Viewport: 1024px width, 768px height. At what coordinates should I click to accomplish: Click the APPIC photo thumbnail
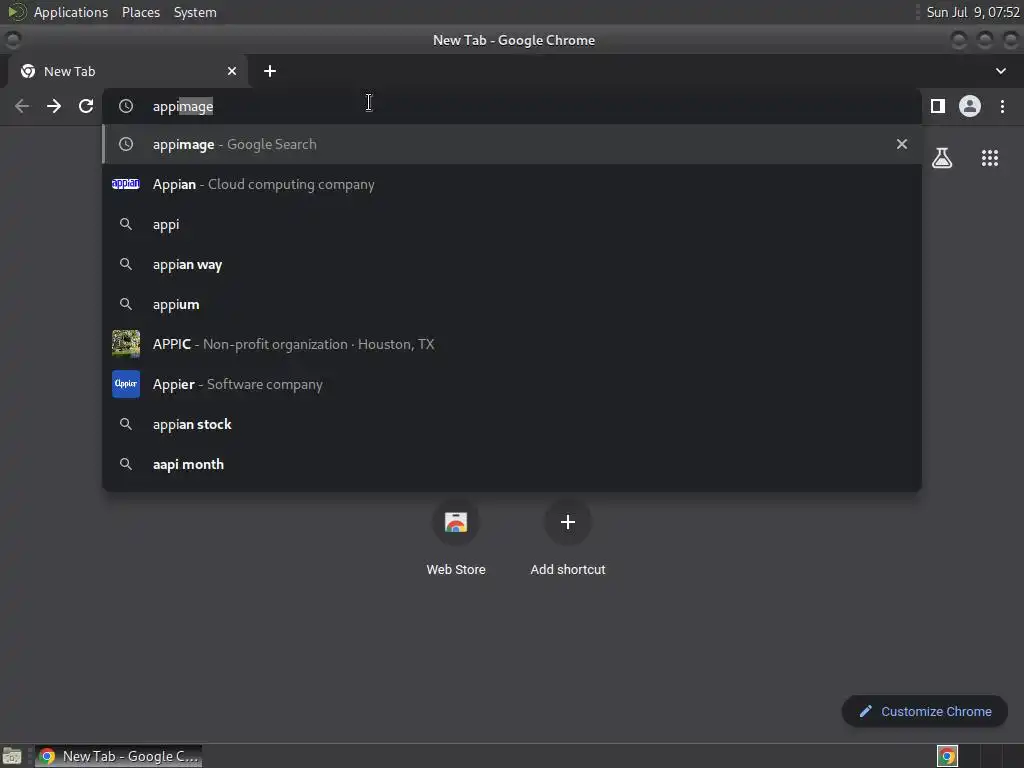tap(125, 344)
